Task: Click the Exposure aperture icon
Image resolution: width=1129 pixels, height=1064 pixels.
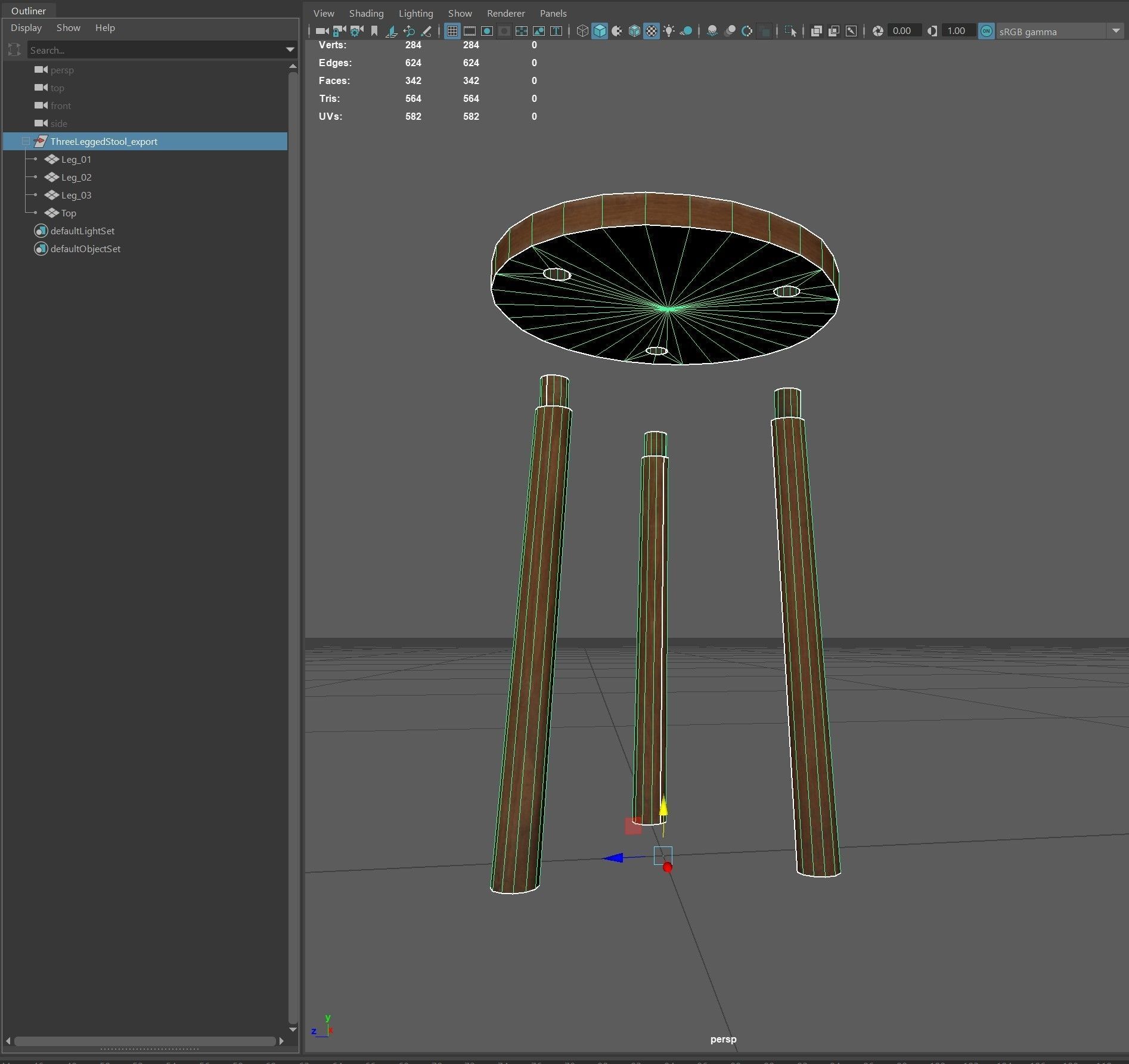Action: [x=877, y=31]
